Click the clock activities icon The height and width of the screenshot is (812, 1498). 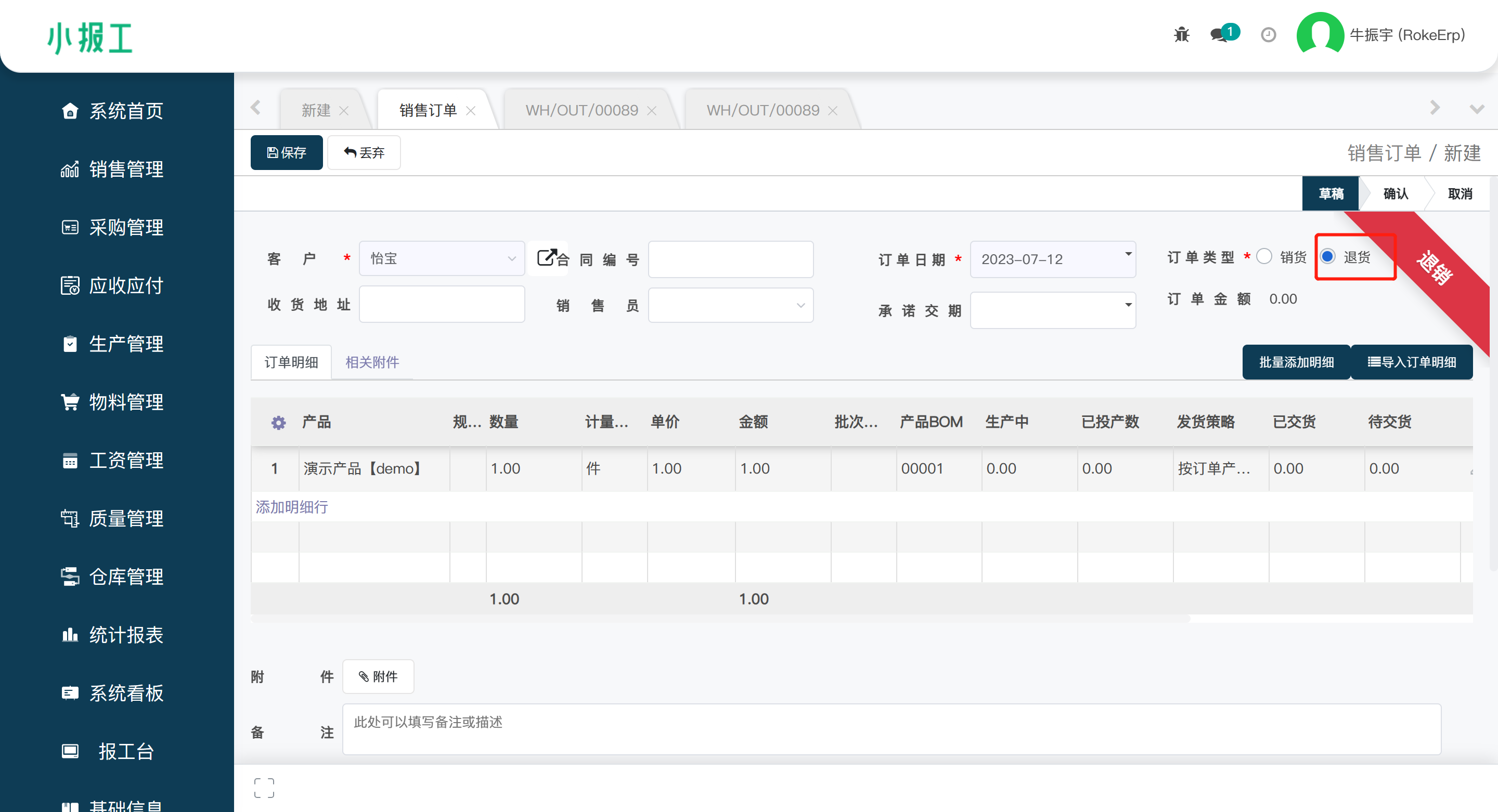click(x=1268, y=35)
